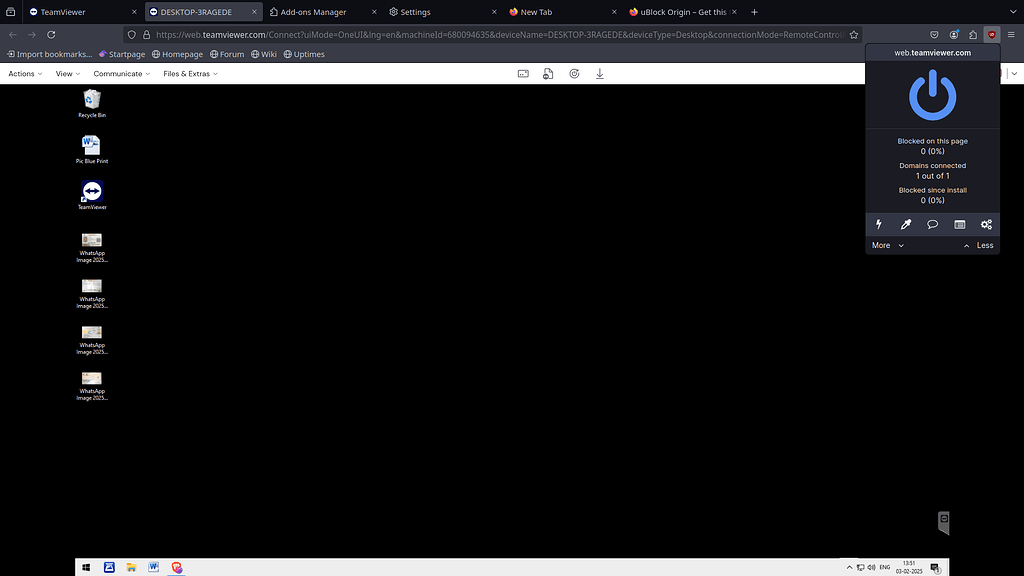This screenshot has height=576, width=1024.
Task: Expand the More section in uBlock popup
Action: pyautogui.click(x=885, y=245)
